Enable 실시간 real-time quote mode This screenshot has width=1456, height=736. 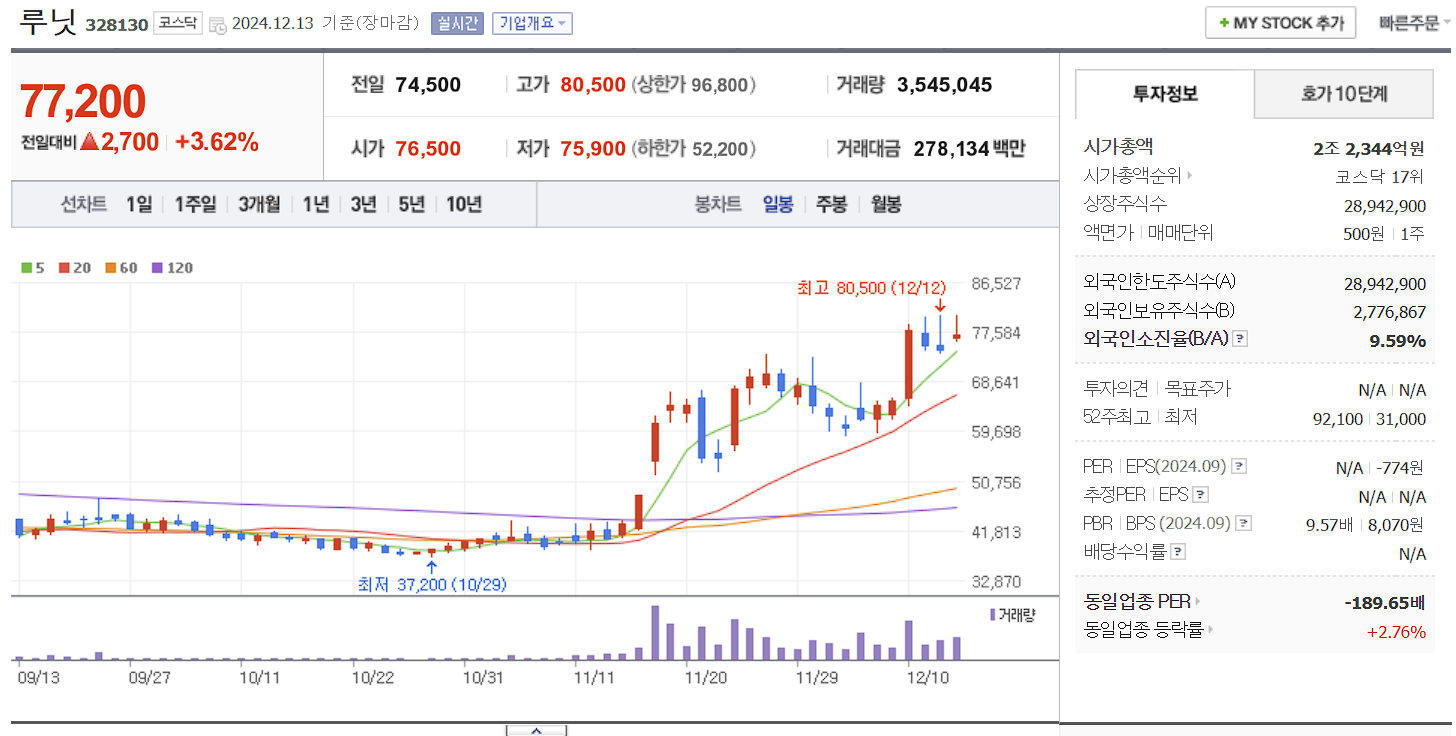coord(459,23)
